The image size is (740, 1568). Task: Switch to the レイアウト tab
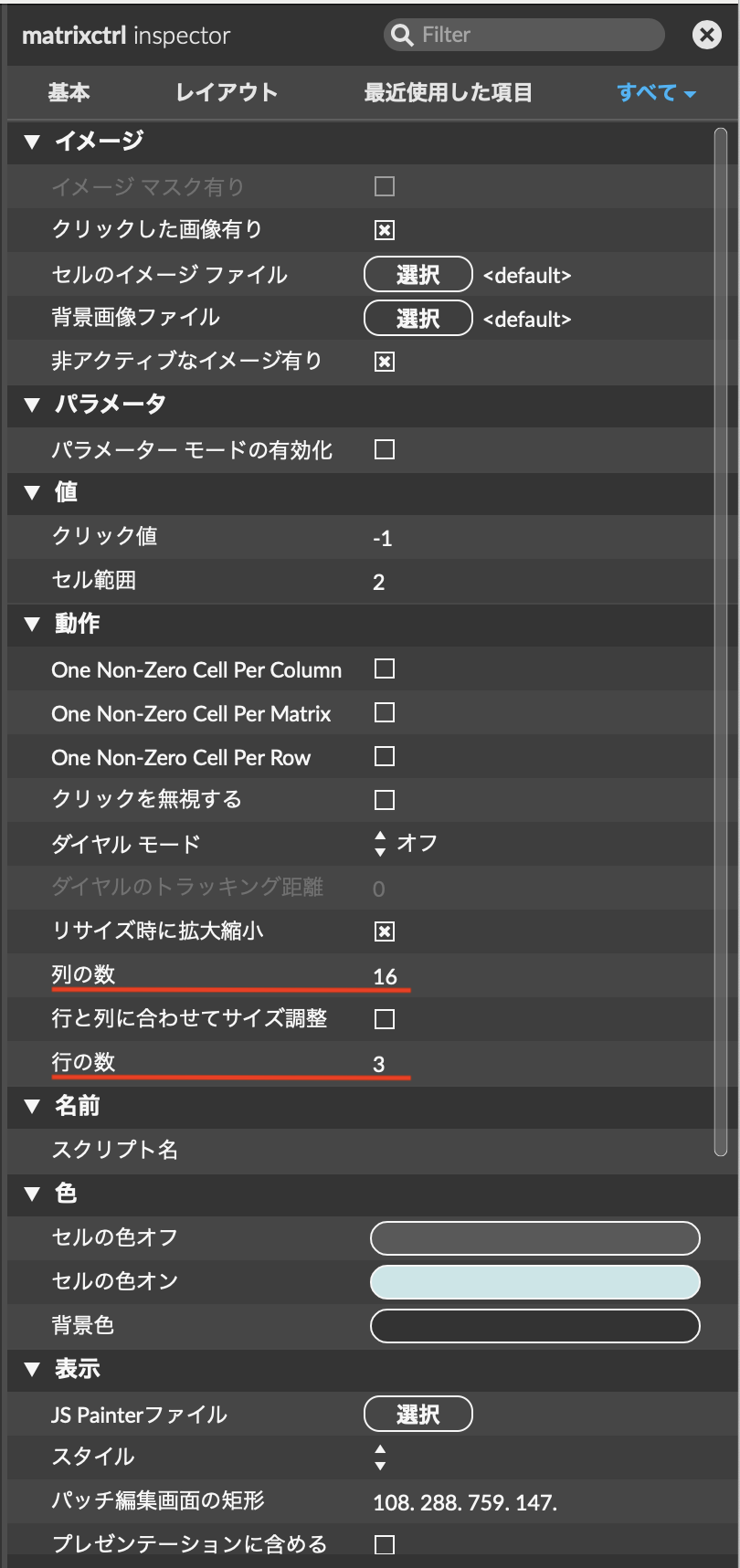pyautogui.click(x=227, y=92)
